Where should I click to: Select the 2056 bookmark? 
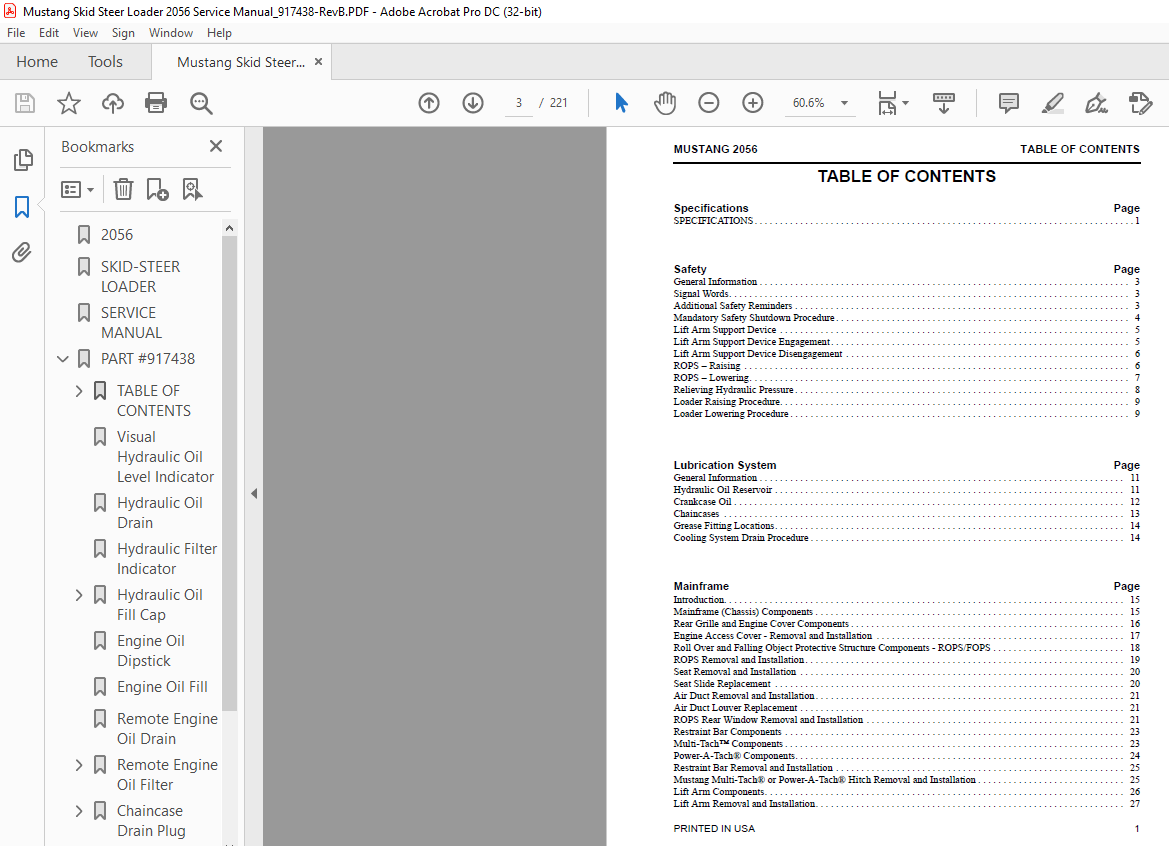tap(117, 235)
